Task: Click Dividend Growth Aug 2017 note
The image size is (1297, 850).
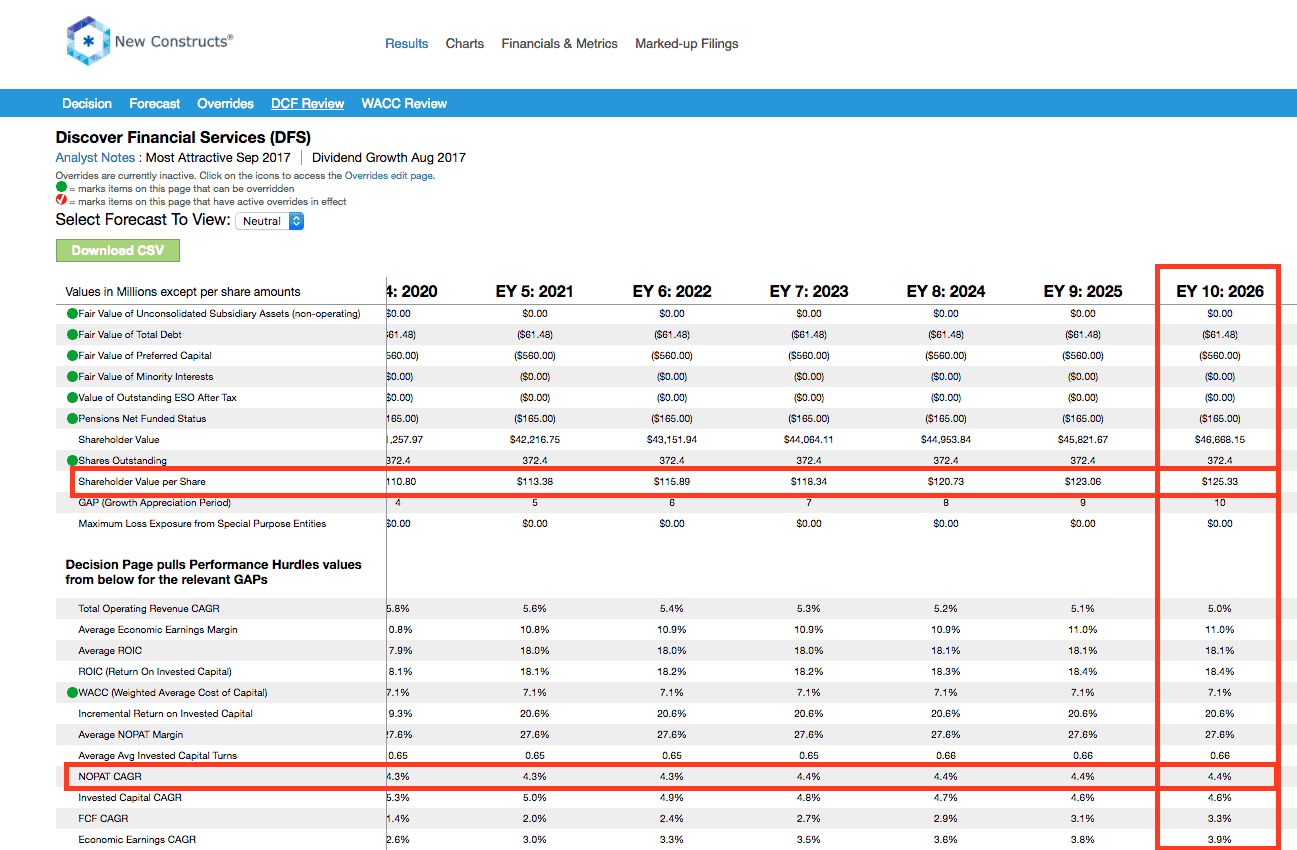Action: coord(389,157)
